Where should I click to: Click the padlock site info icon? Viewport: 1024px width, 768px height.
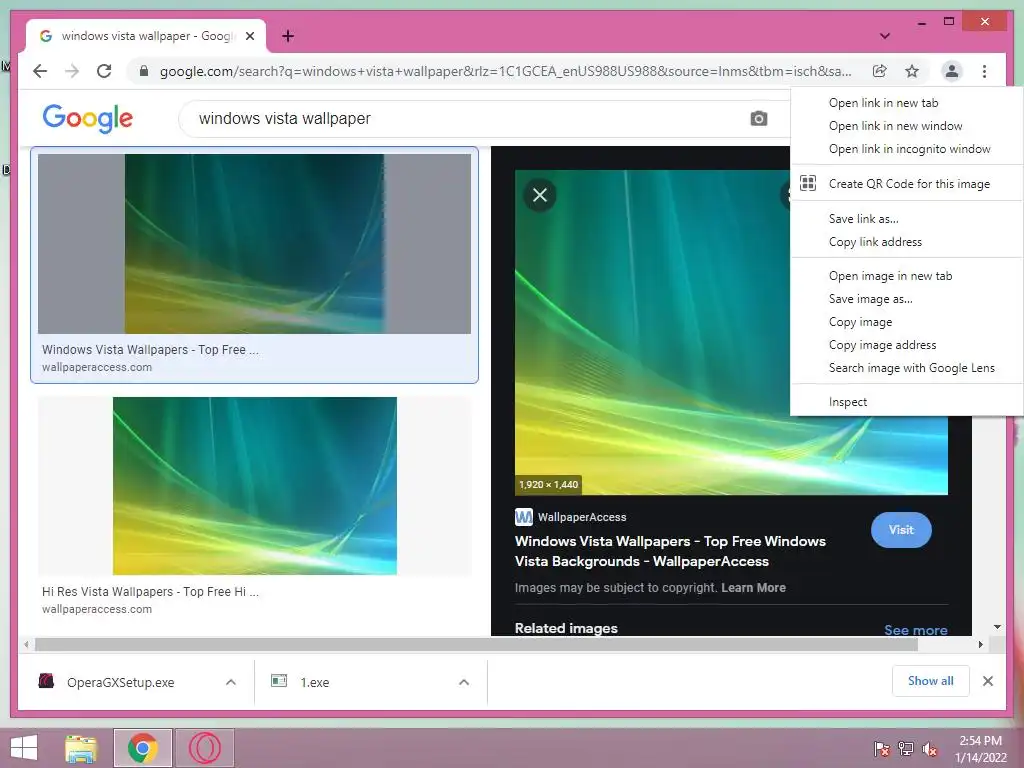(144, 71)
